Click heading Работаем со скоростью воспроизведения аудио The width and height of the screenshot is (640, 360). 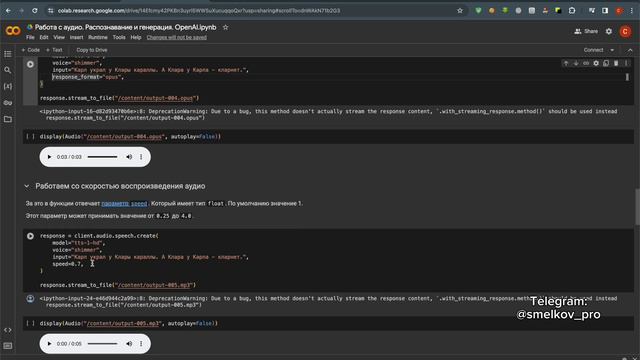[x=120, y=186]
